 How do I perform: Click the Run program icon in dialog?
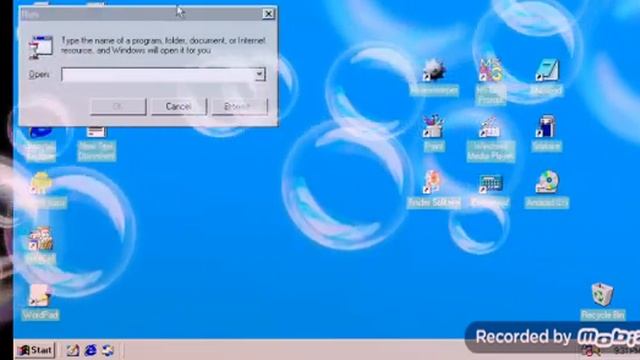click(41, 47)
